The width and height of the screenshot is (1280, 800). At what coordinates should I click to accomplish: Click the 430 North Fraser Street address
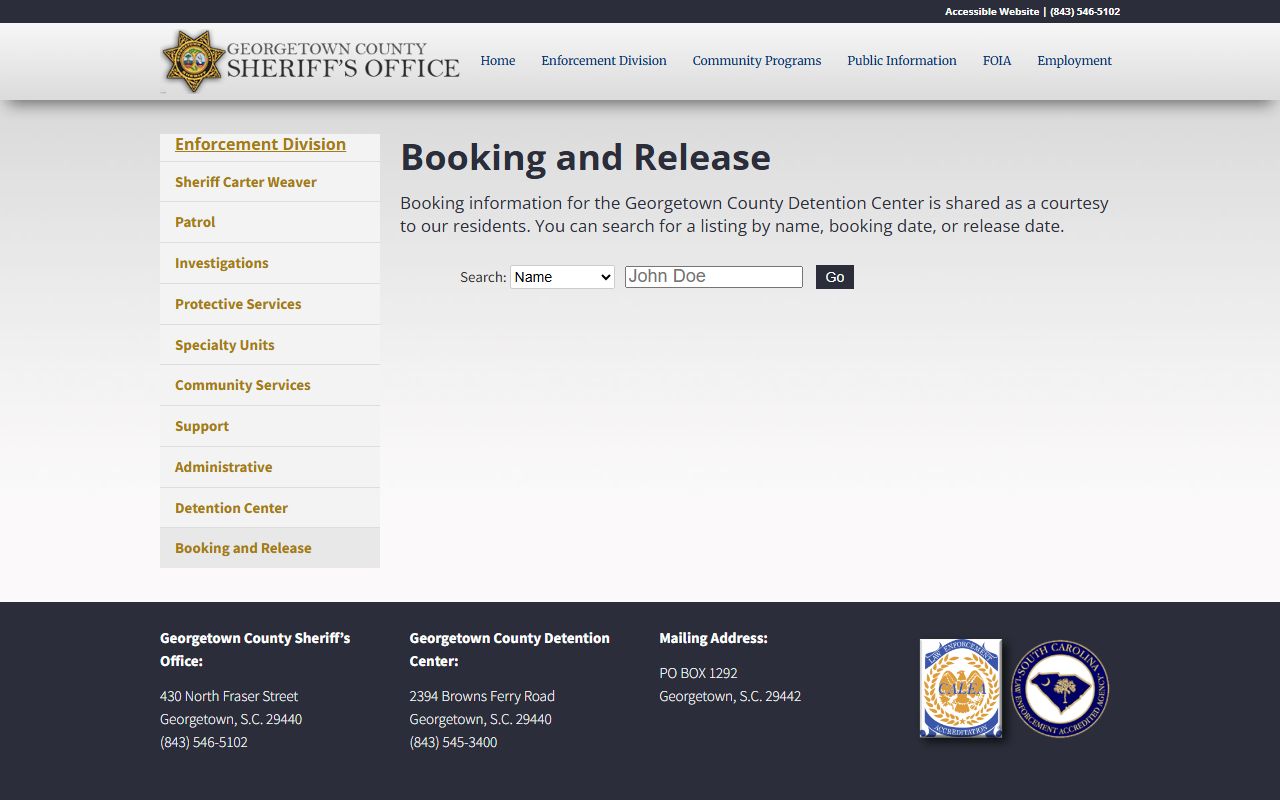[x=229, y=696]
